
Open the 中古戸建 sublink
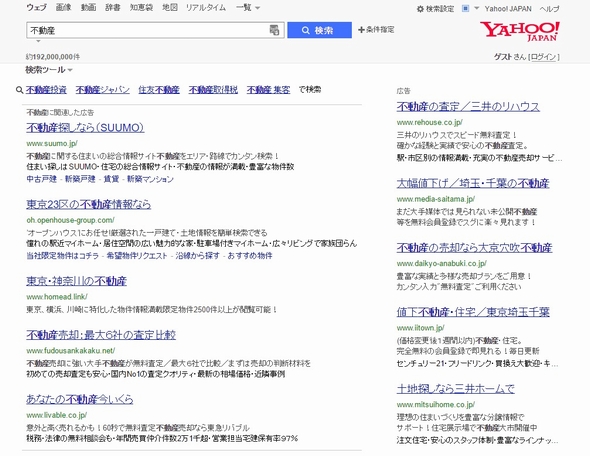[x=41, y=179]
